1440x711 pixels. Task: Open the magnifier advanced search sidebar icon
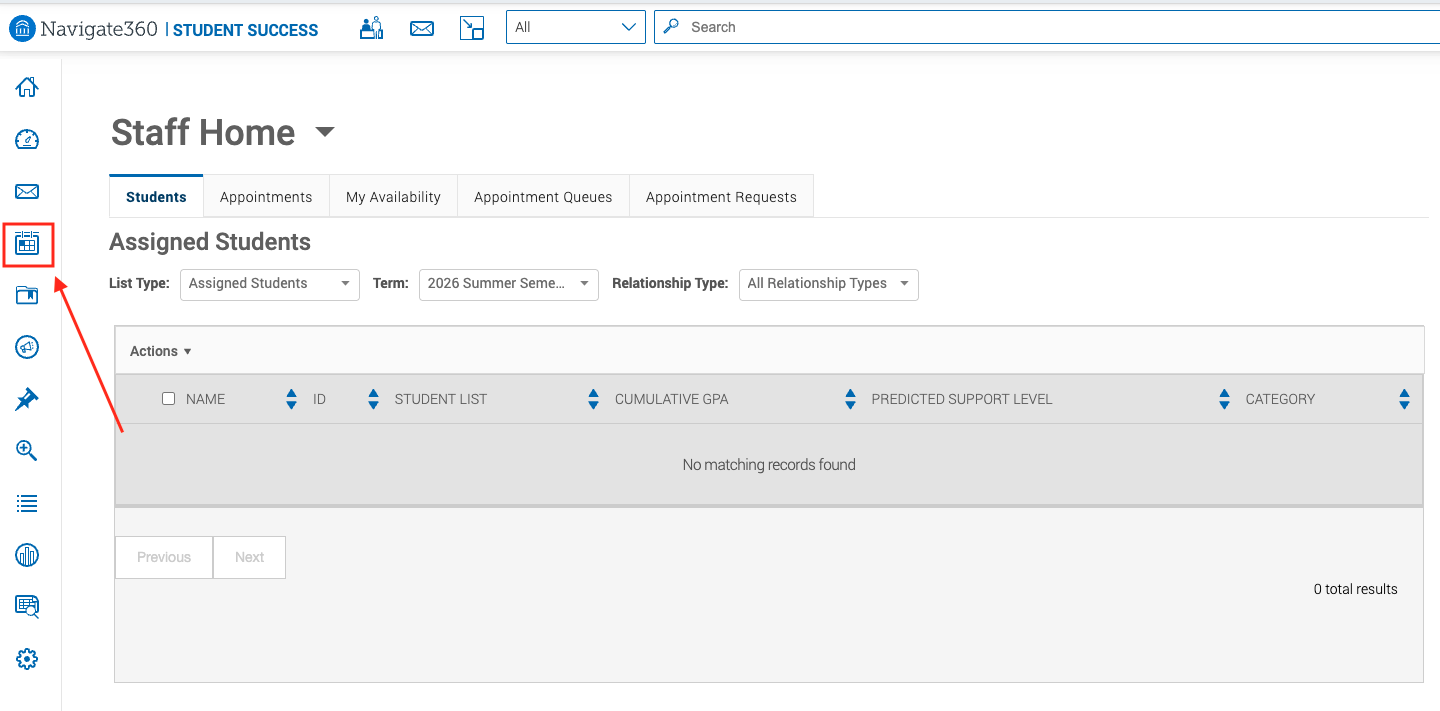[x=27, y=451]
